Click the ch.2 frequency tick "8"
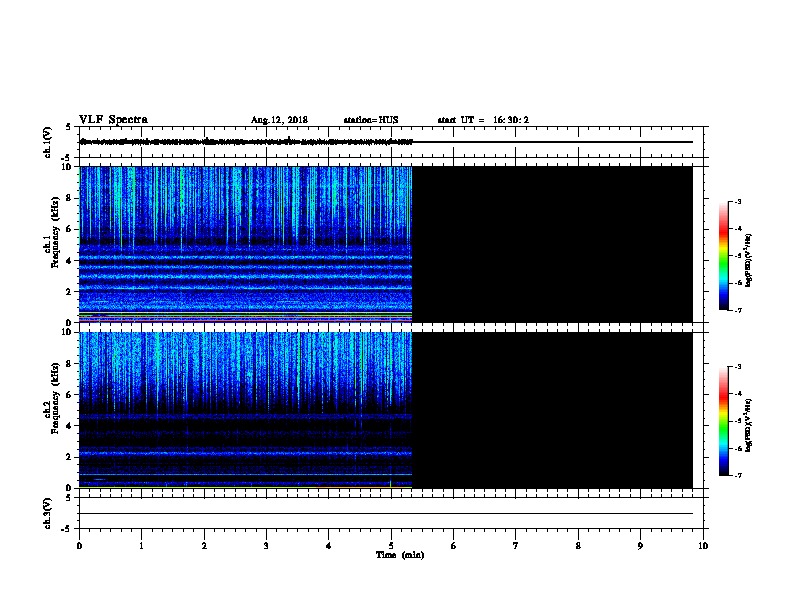This screenshot has width=792, height=612. pyautogui.click(x=69, y=364)
